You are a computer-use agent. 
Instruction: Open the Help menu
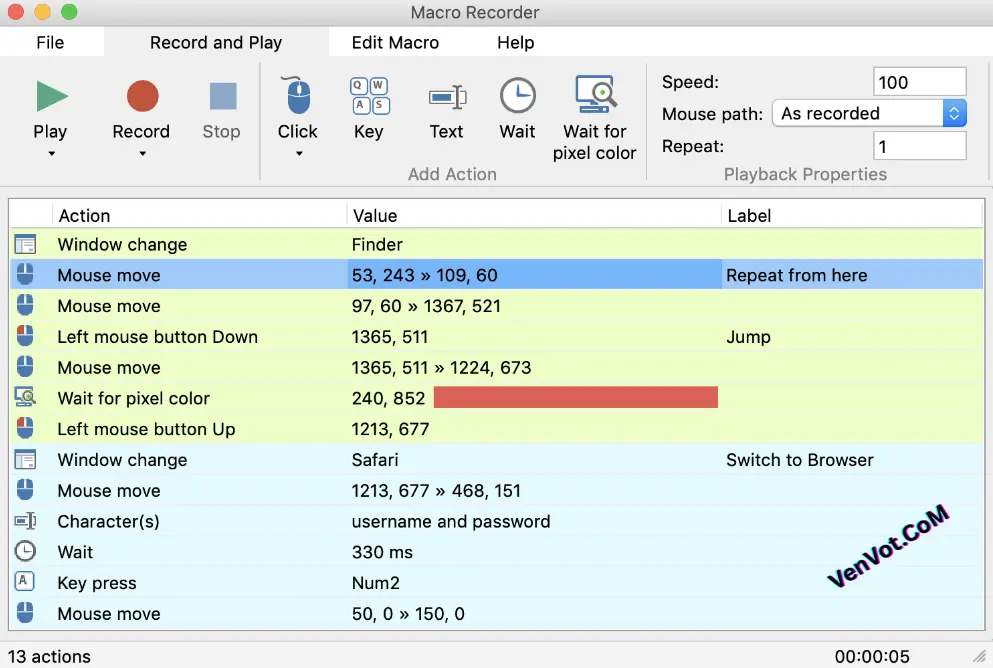tap(515, 42)
